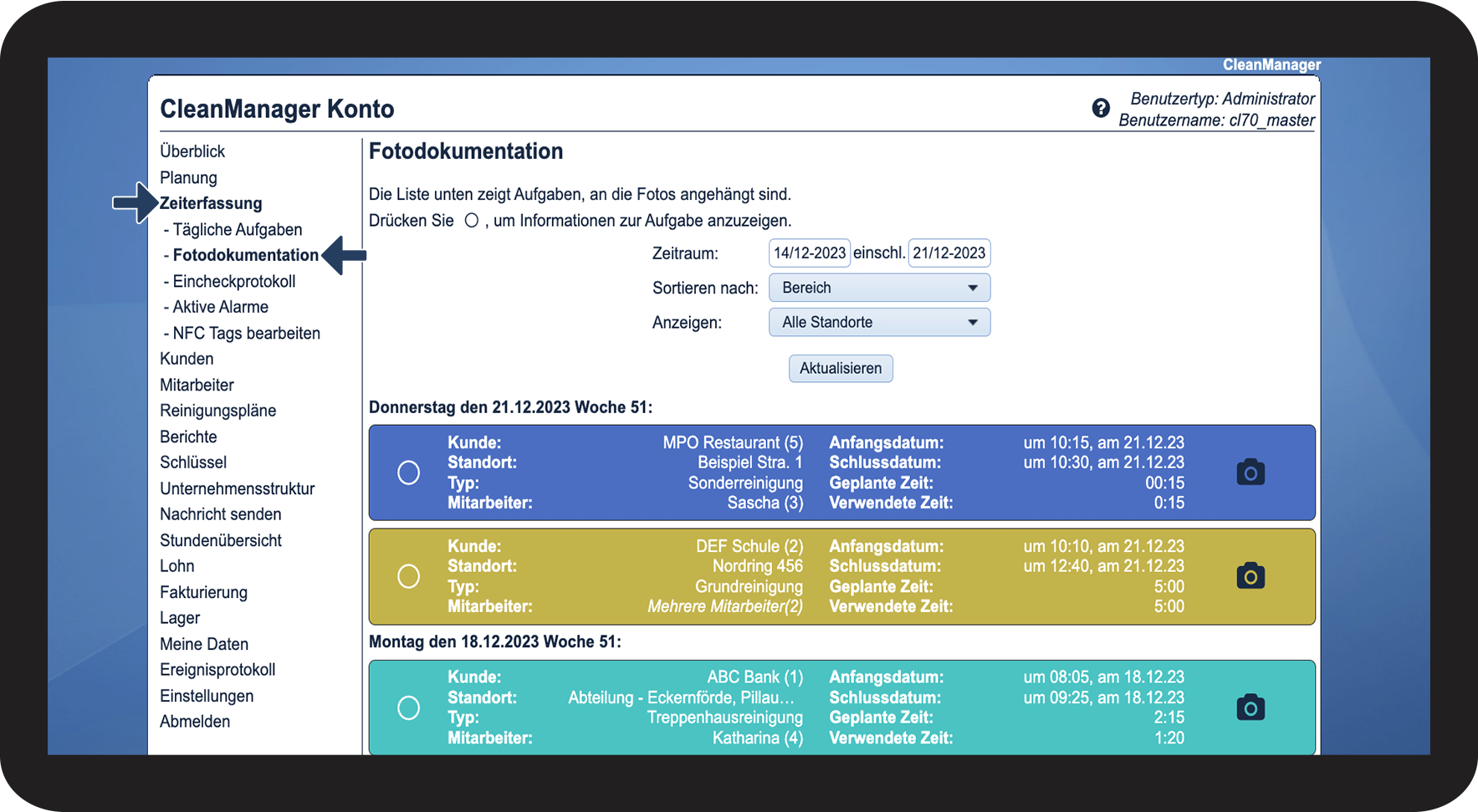Click camera icon for DEF Schule task
The height and width of the screenshot is (812, 1478).
click(x=1250, y=576)
